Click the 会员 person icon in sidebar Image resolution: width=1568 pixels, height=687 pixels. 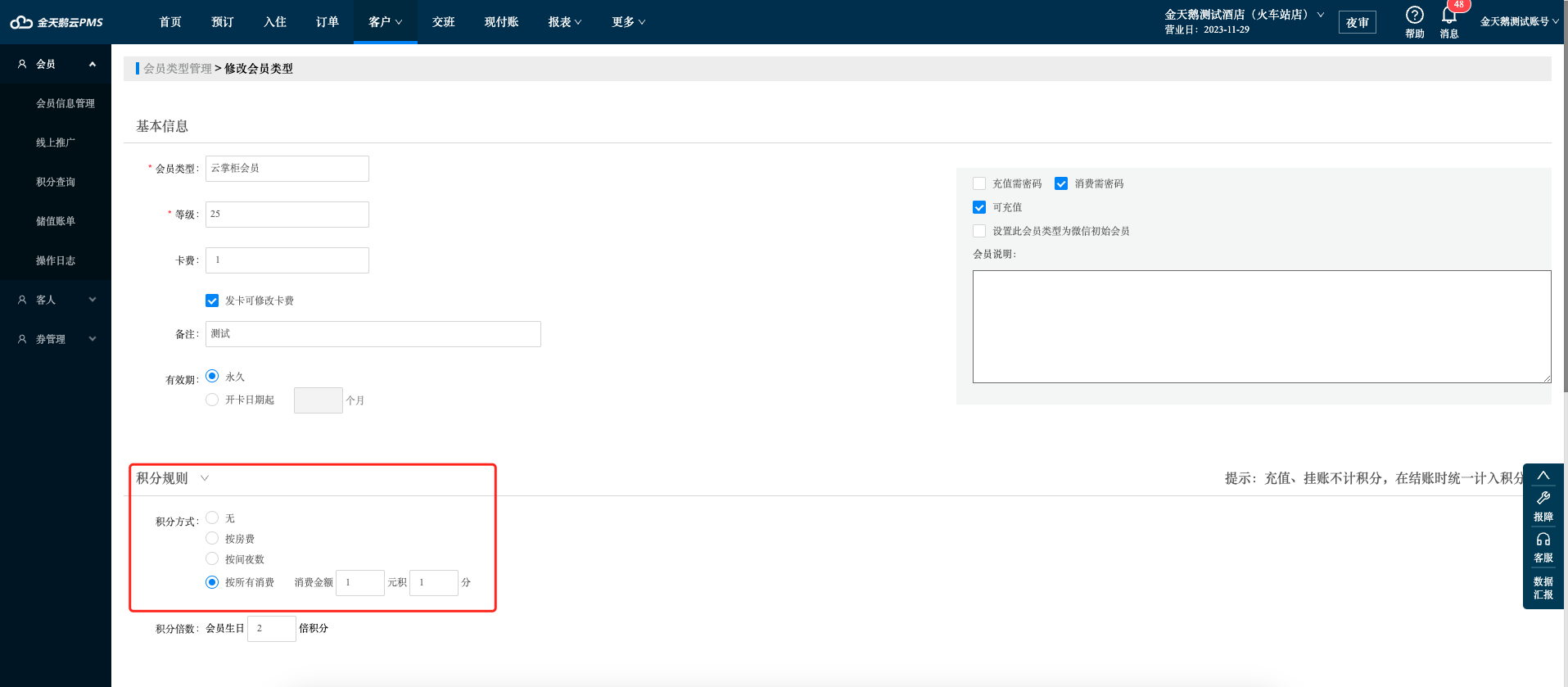pos(22,64)
